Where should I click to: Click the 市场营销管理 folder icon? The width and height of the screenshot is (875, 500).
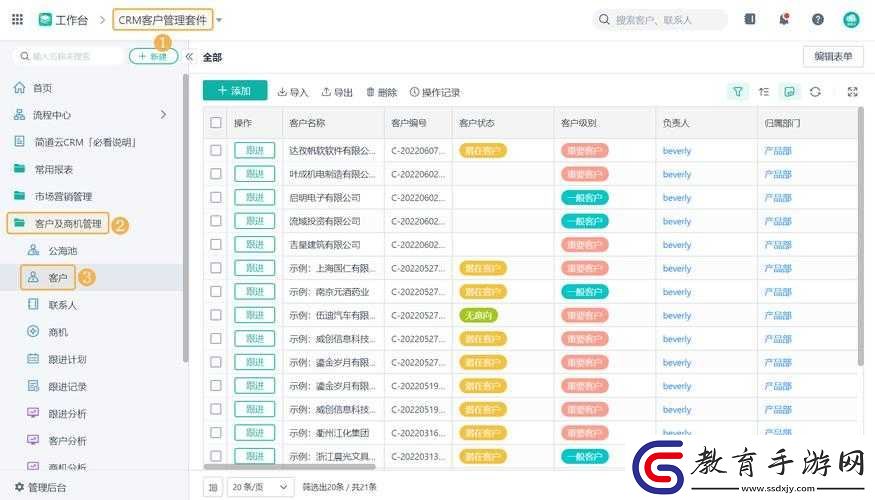[x=20, y=195]
